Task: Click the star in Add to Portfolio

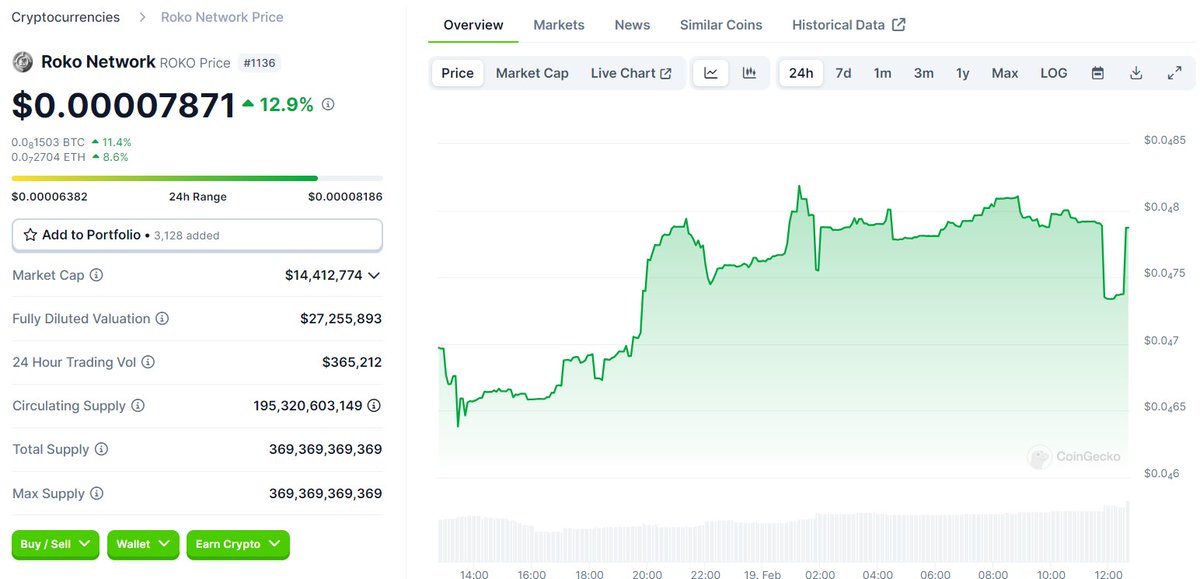Action: (x=30, y=235)
